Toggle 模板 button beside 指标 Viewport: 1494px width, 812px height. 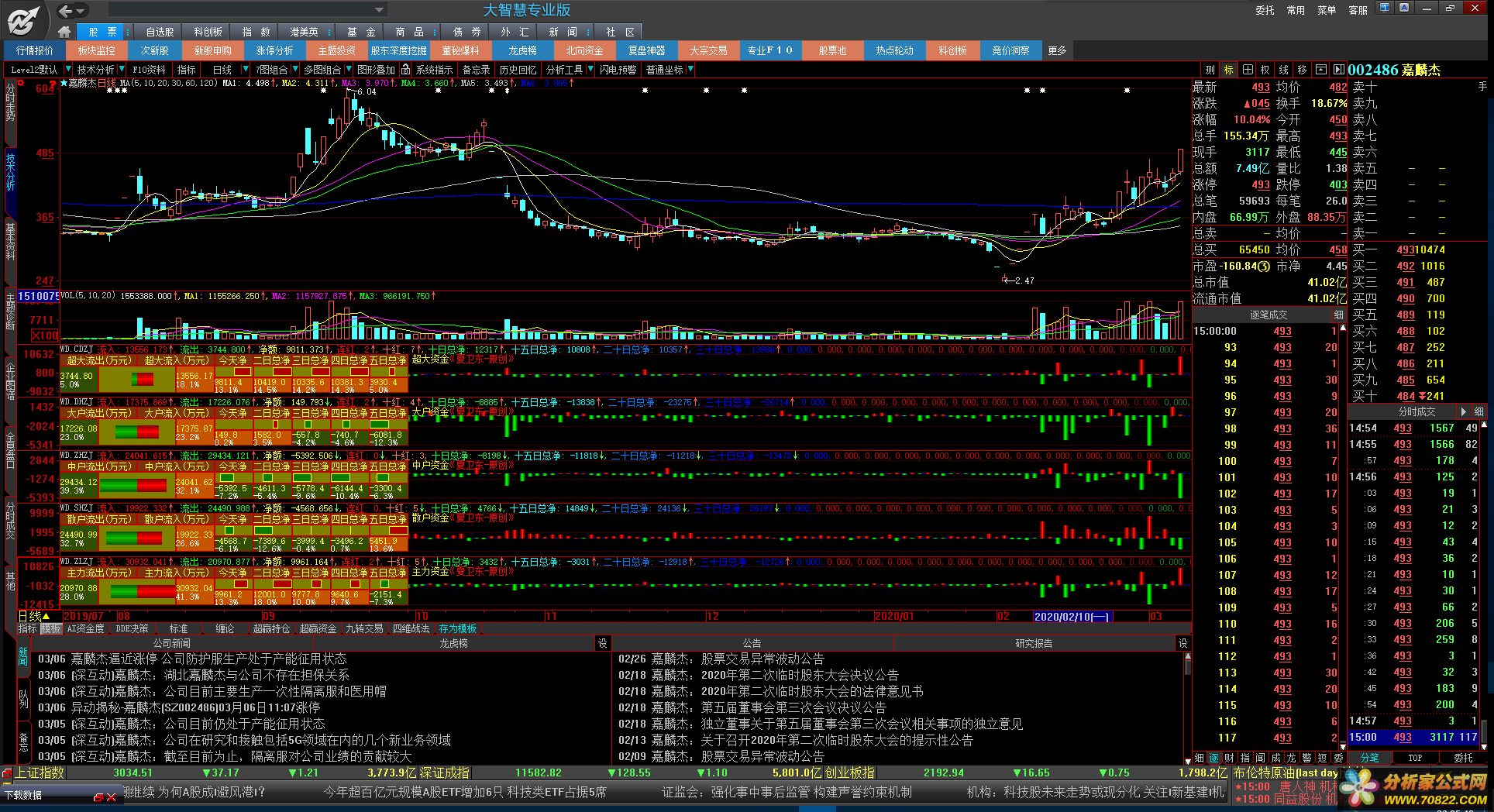[x=50, y=628]
